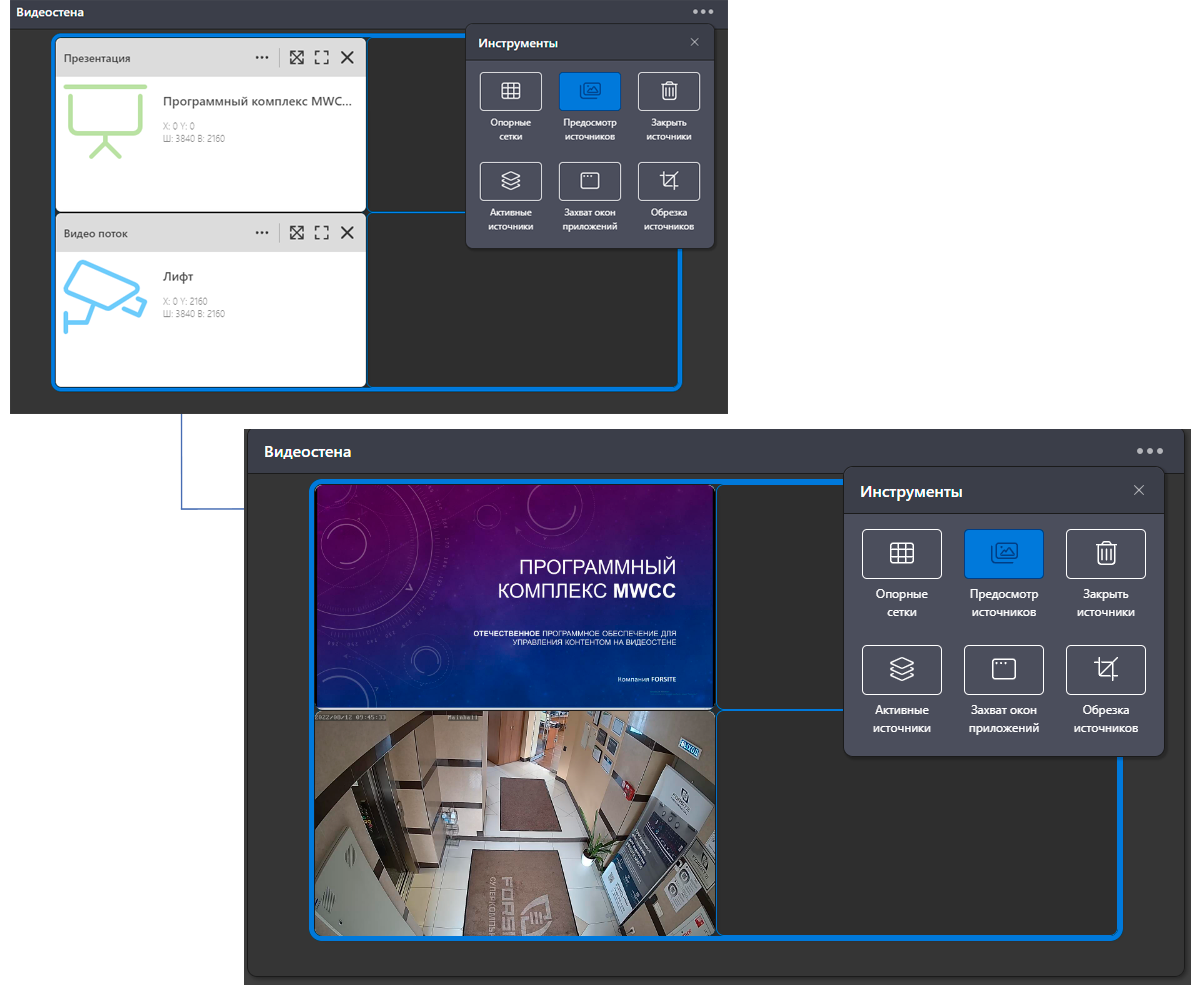
Task: Open three-dot menu of upper Видеостена panel
Action: [704, 12]
